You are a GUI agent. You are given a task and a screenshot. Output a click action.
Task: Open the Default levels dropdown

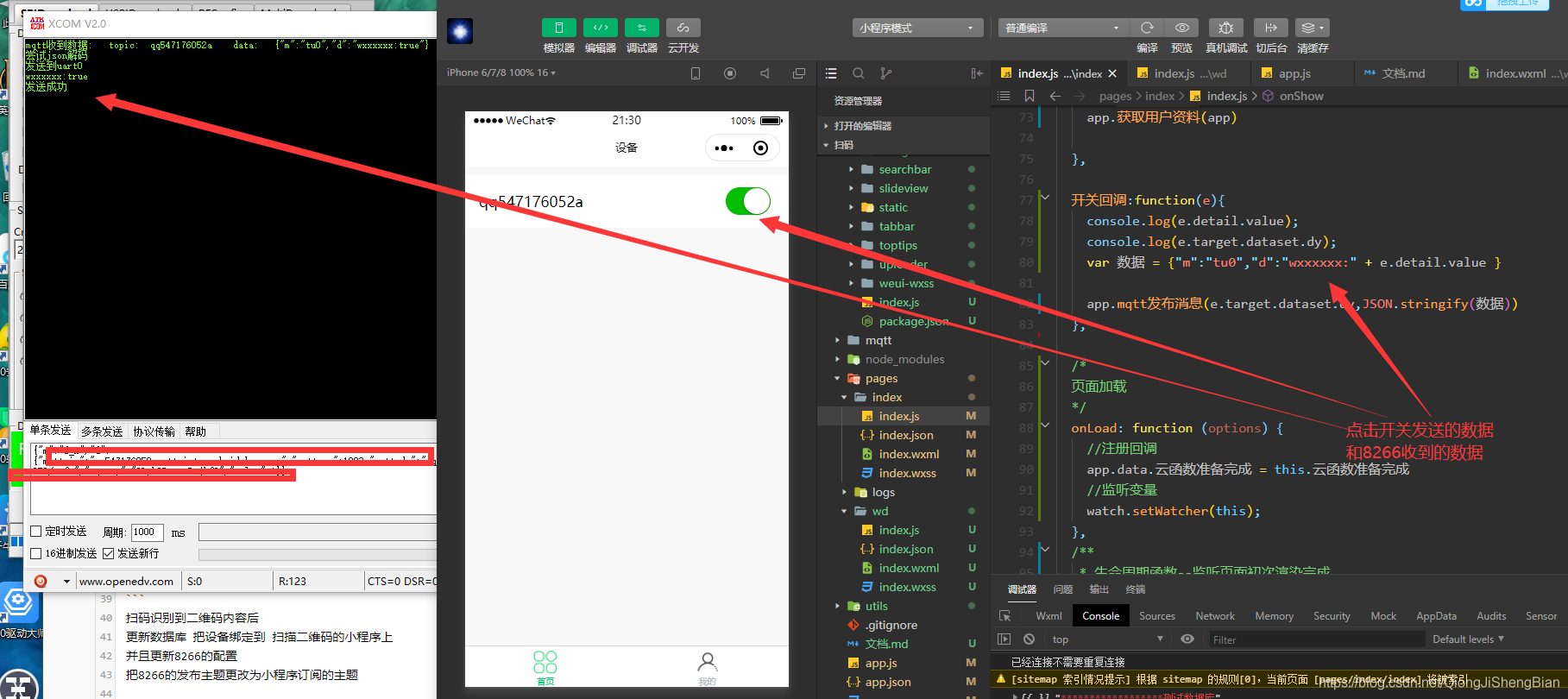1468,639
